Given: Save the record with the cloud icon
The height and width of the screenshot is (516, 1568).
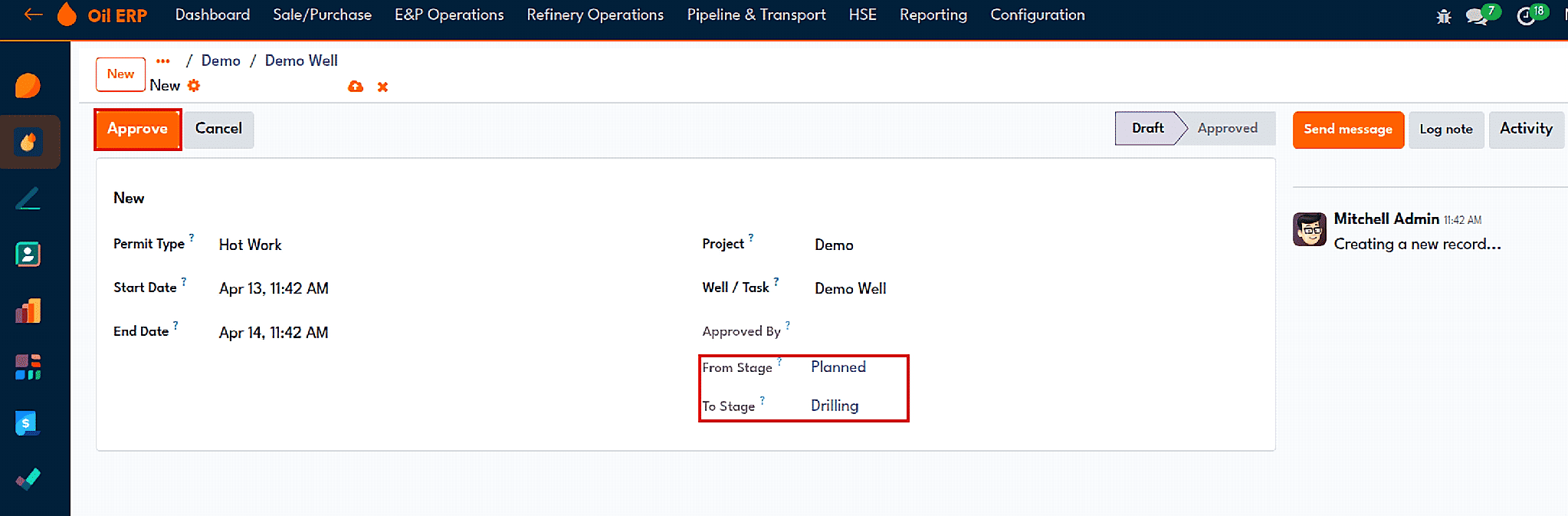Looking at the screenshot, I should pyautogui.click(x=356, y=87).
